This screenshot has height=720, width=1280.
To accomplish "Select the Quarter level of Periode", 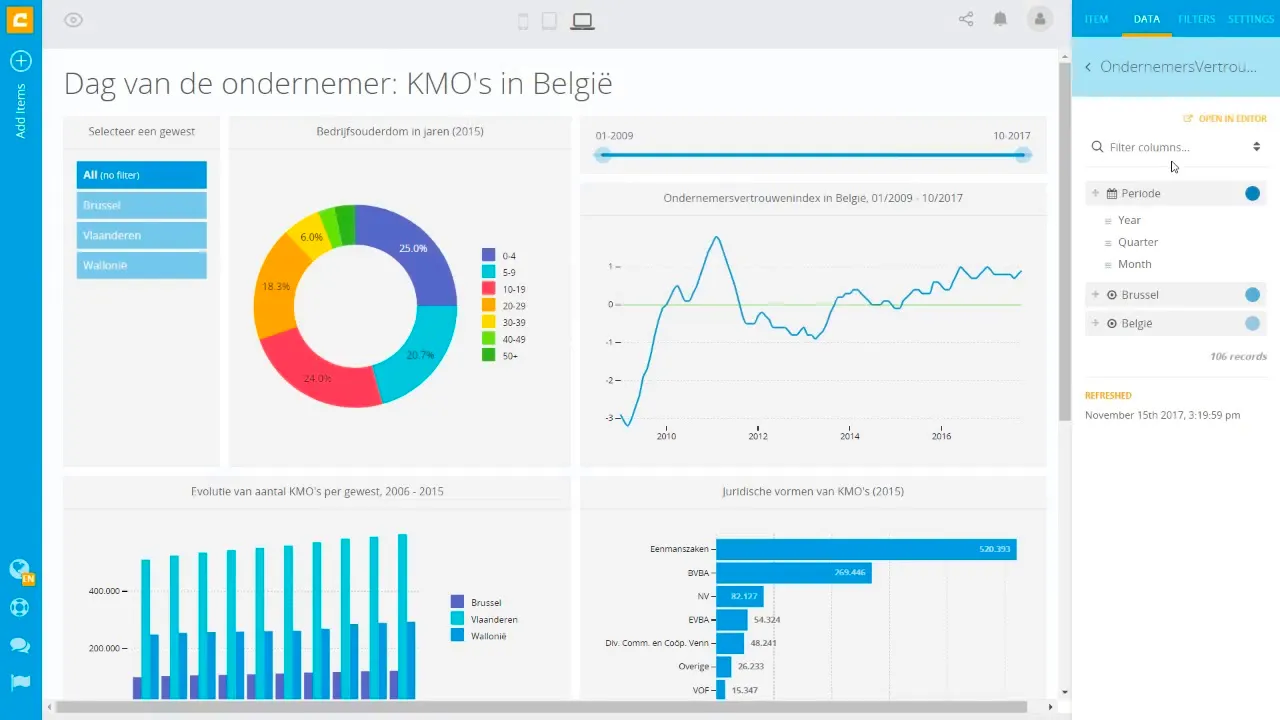I will point(1138,242).
